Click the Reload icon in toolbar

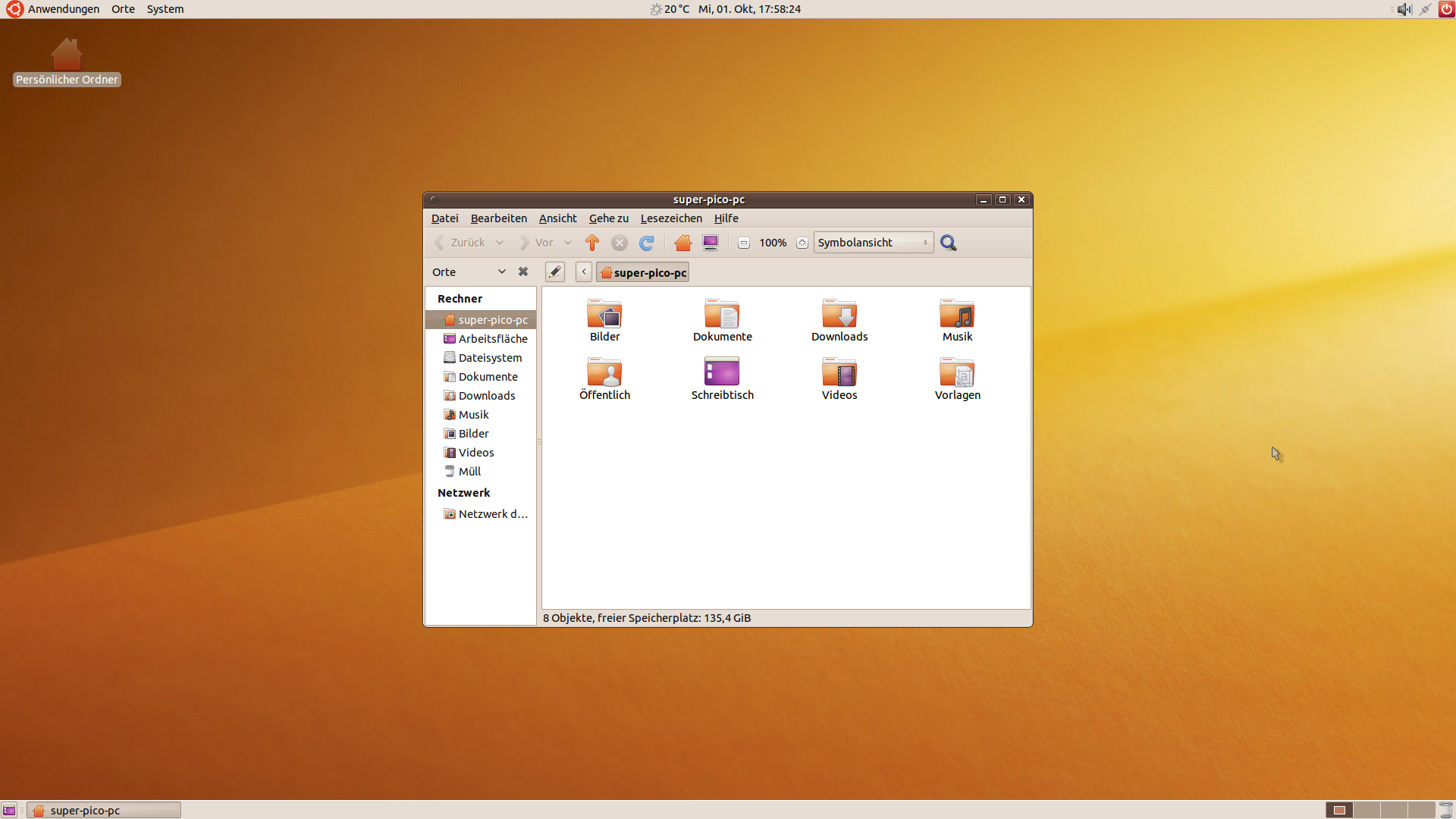click(646, 243)
